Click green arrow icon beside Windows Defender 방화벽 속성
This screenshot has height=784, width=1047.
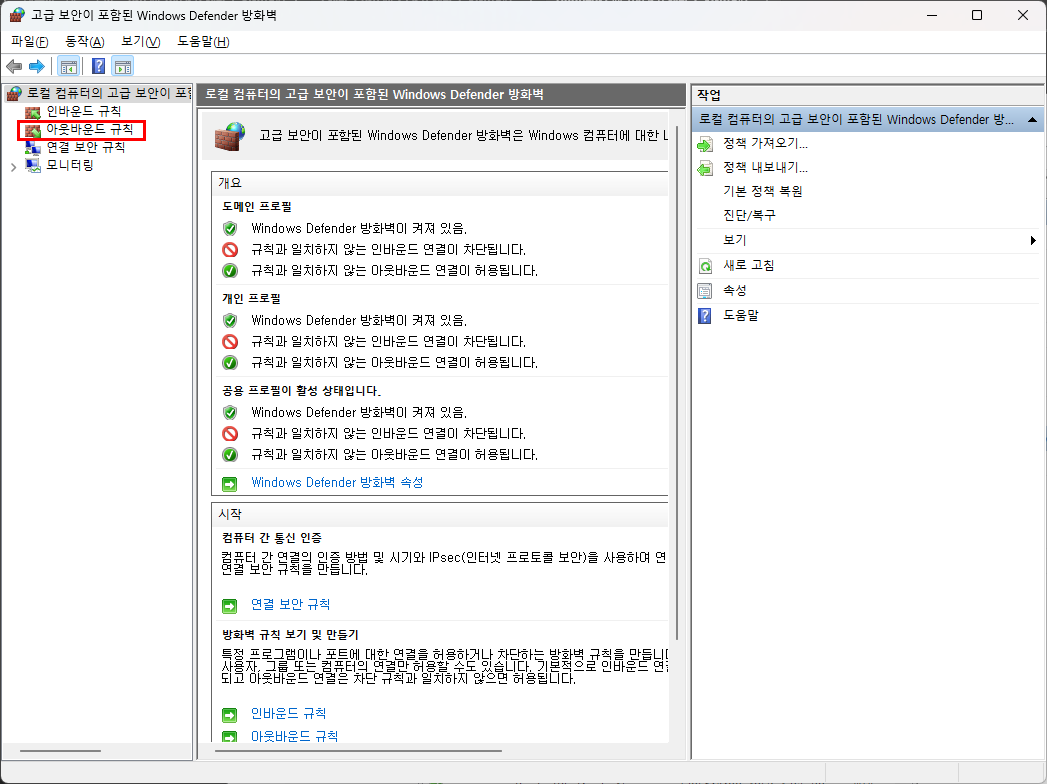click(x=229, y=483)
